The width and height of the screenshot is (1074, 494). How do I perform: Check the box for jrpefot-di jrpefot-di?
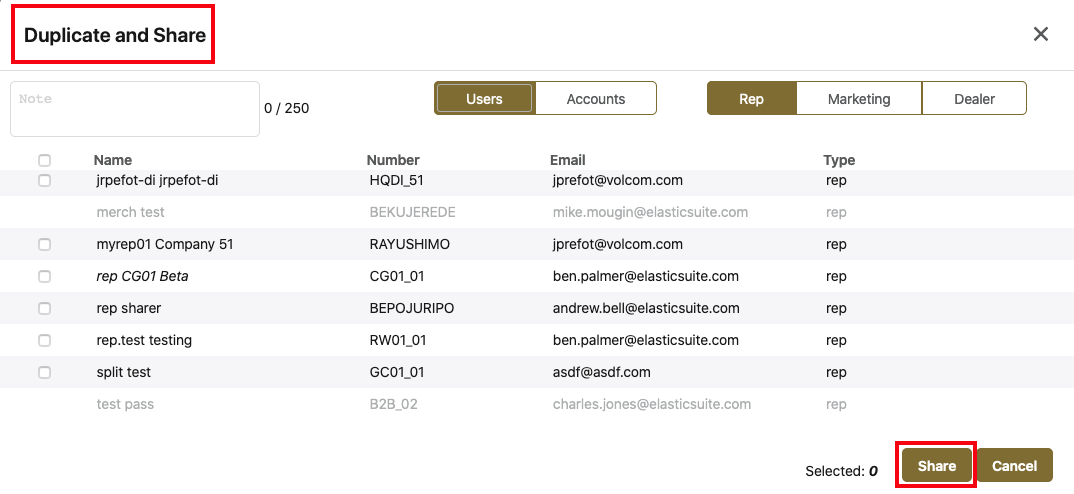click(44, 181)
